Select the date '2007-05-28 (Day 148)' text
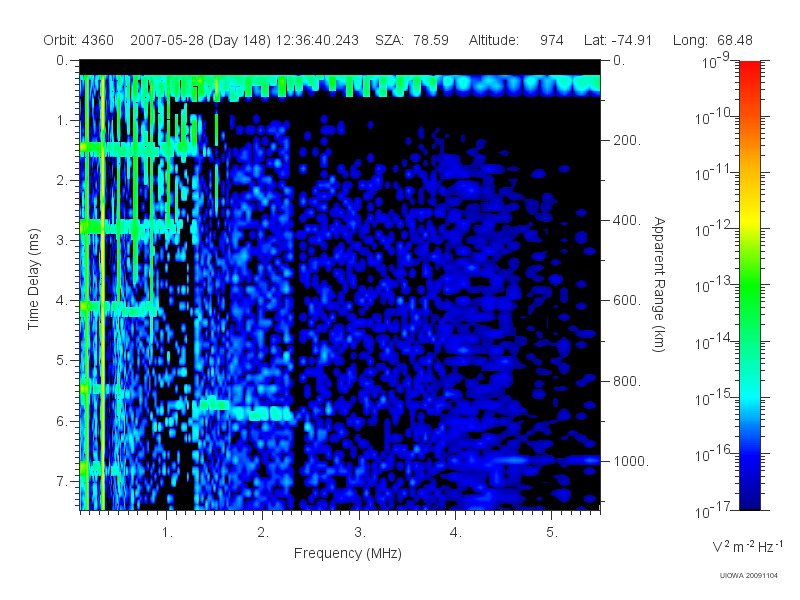Image resolution: width=800 pixels, height=600 pixels. click(201, 40)
